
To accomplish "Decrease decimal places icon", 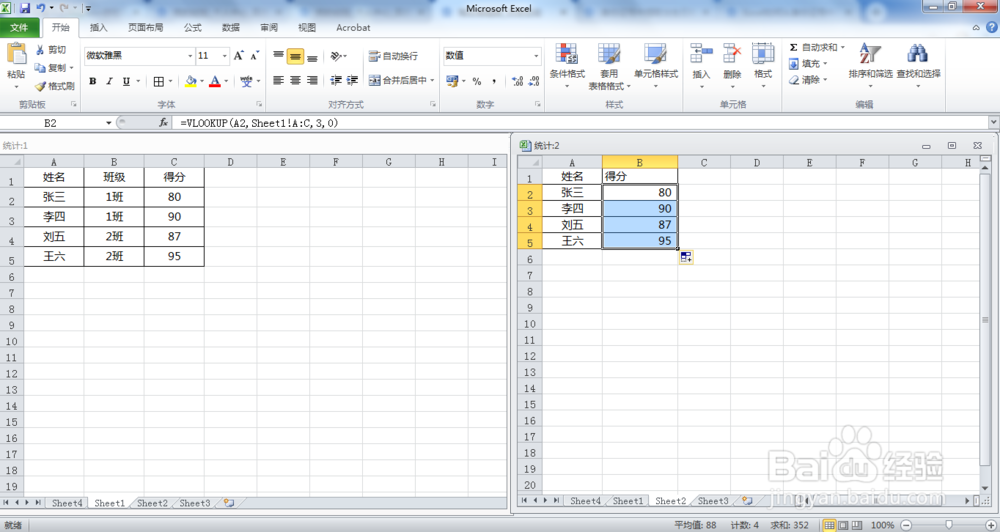I will (x=534, y=81).
